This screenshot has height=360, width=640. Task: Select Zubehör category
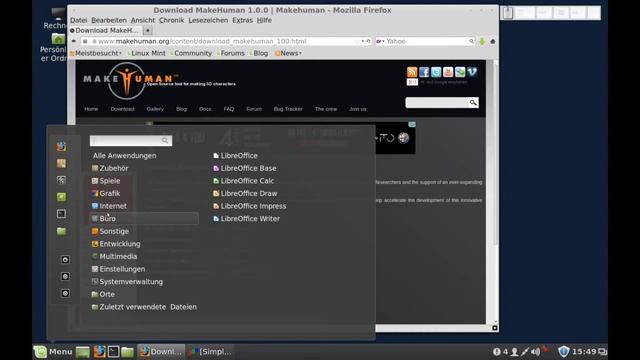(110, 168)
